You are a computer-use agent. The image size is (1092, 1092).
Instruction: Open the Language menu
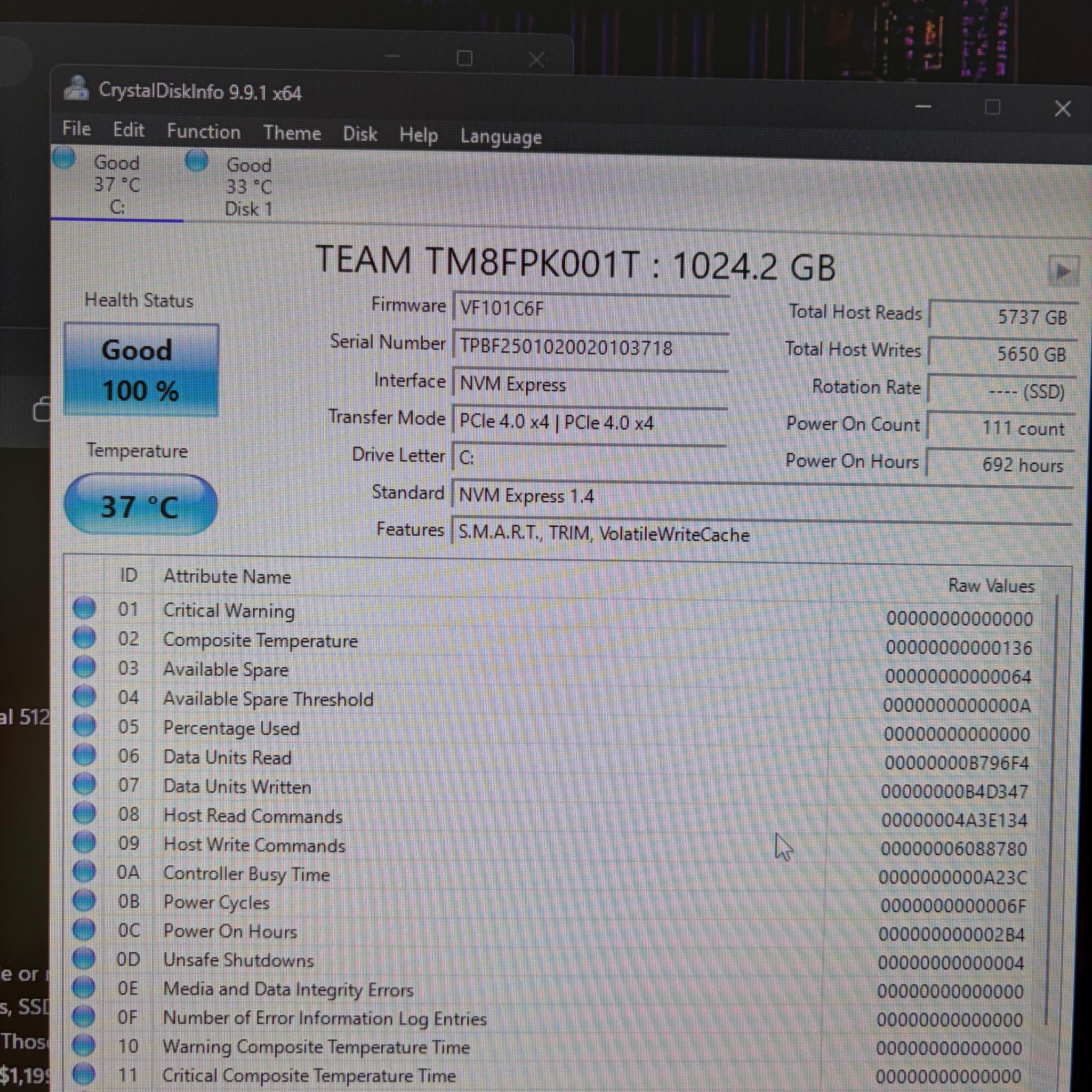pyautogui.click(x=501, y=137)
